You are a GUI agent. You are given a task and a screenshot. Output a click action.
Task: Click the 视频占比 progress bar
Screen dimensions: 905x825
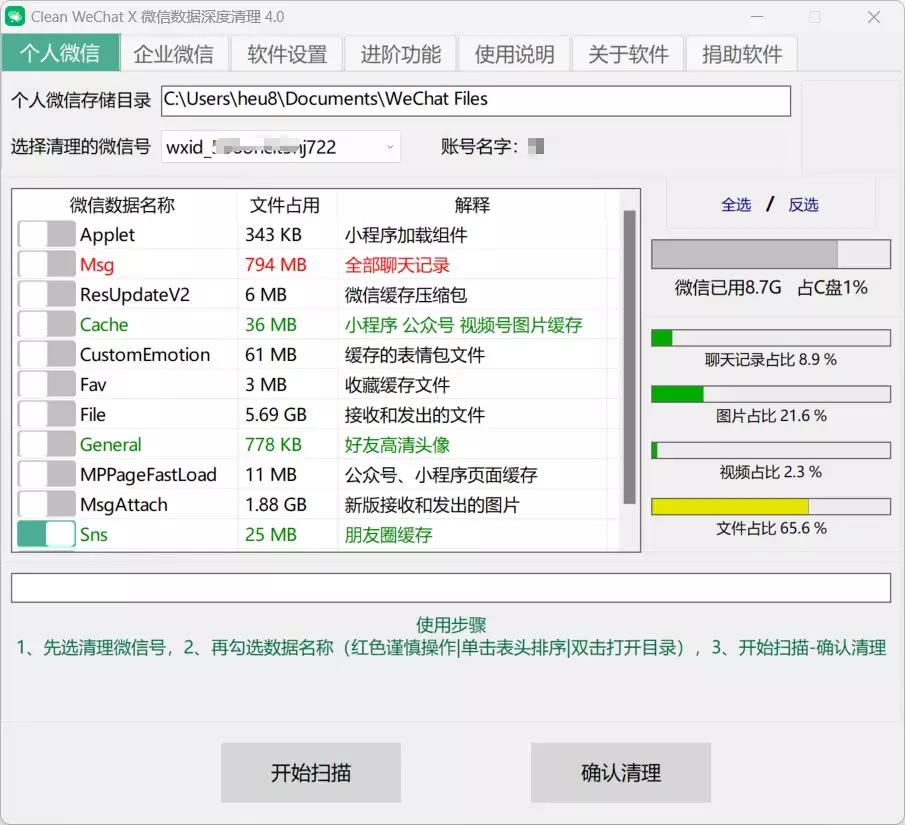coord(771,450)
